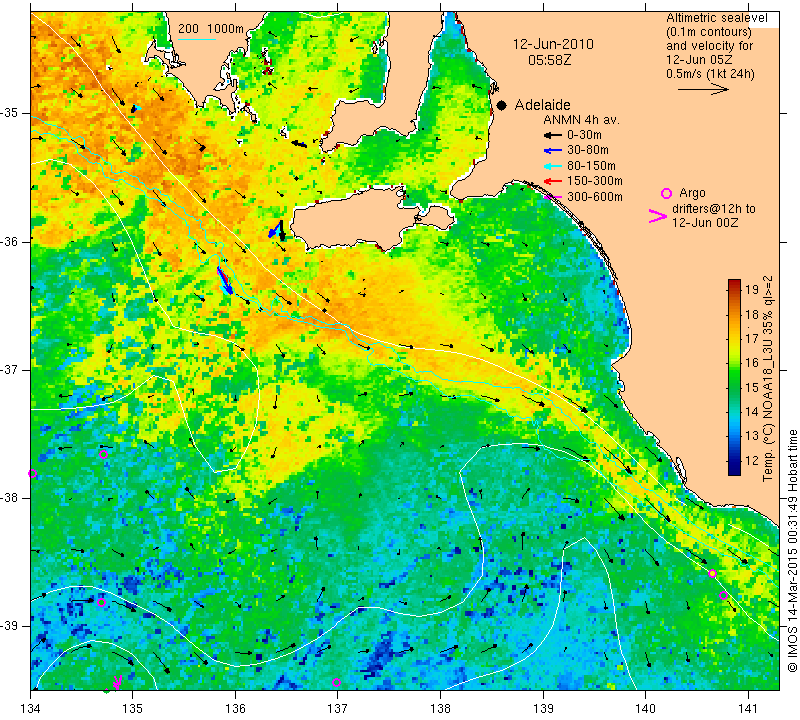Click the Argo float marker on the 134E map edge
The image size is (800, 720).
[x=32, y=474]
